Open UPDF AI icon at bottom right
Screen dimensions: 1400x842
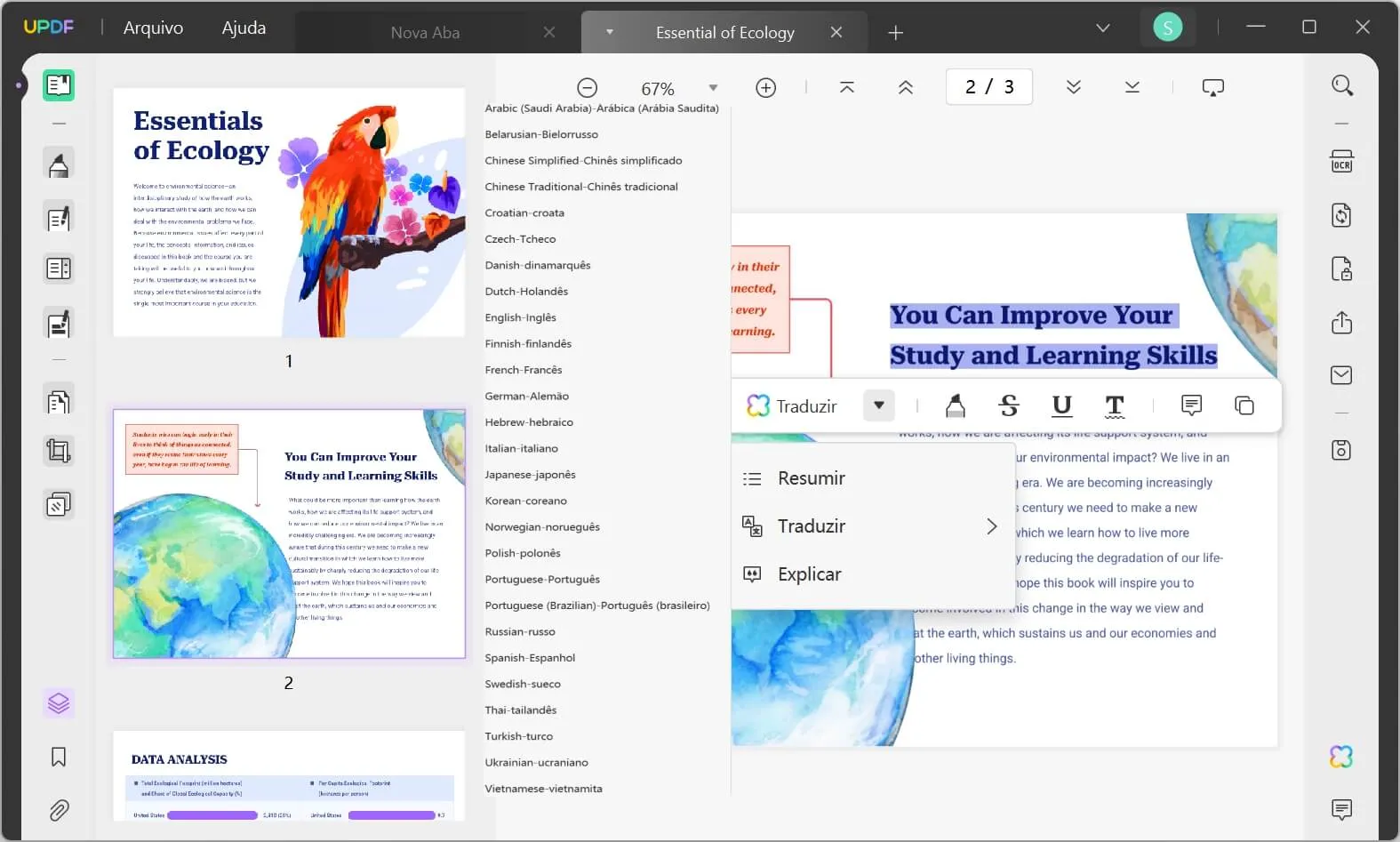(x=1341, y=757)
